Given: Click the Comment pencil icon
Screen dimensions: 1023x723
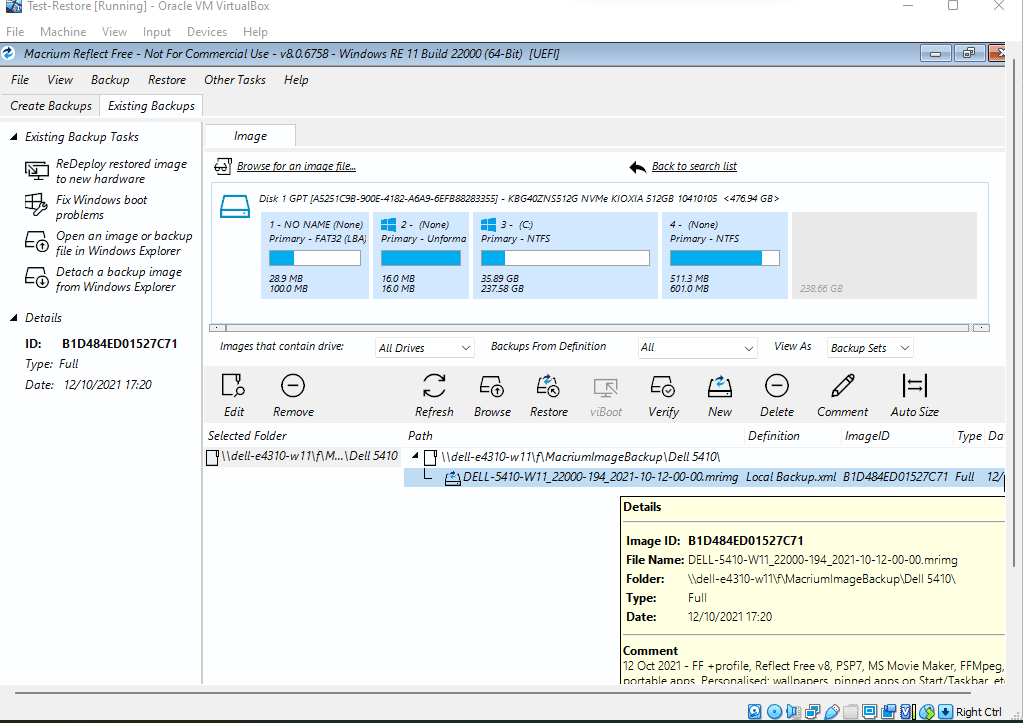Looking at the screenshot, I should pos(842,386).
